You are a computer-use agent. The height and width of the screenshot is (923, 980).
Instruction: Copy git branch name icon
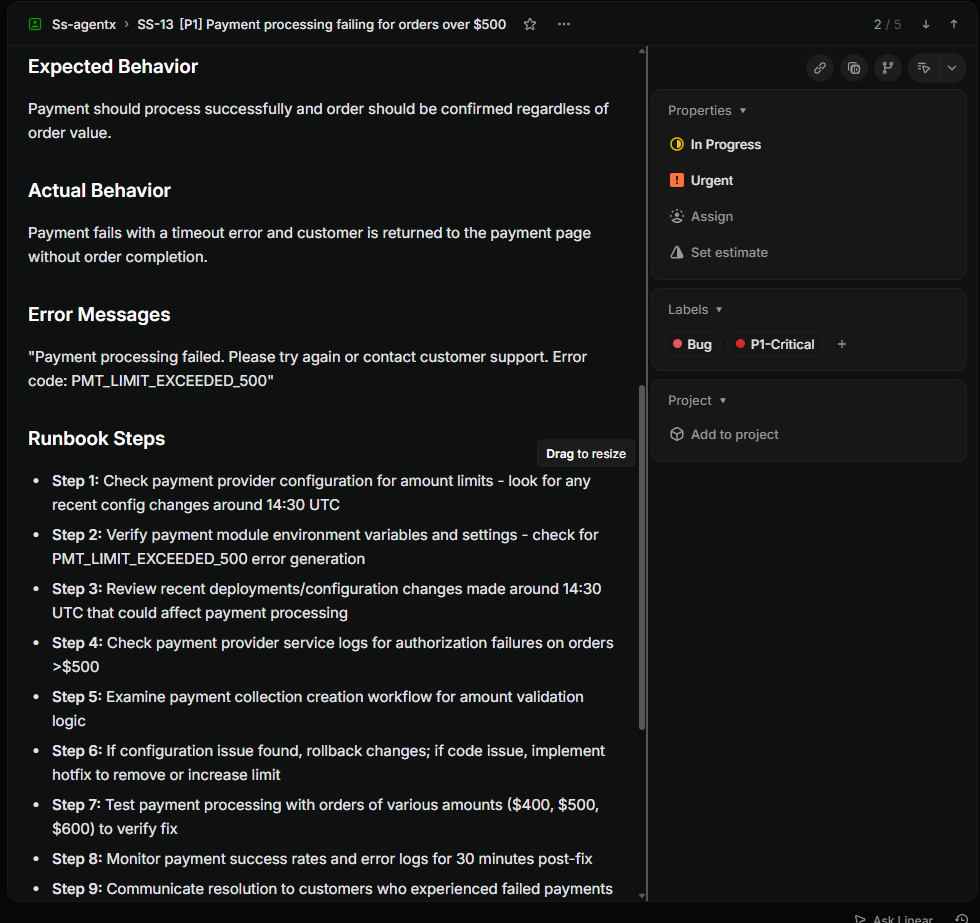click(x=887, y=68)
